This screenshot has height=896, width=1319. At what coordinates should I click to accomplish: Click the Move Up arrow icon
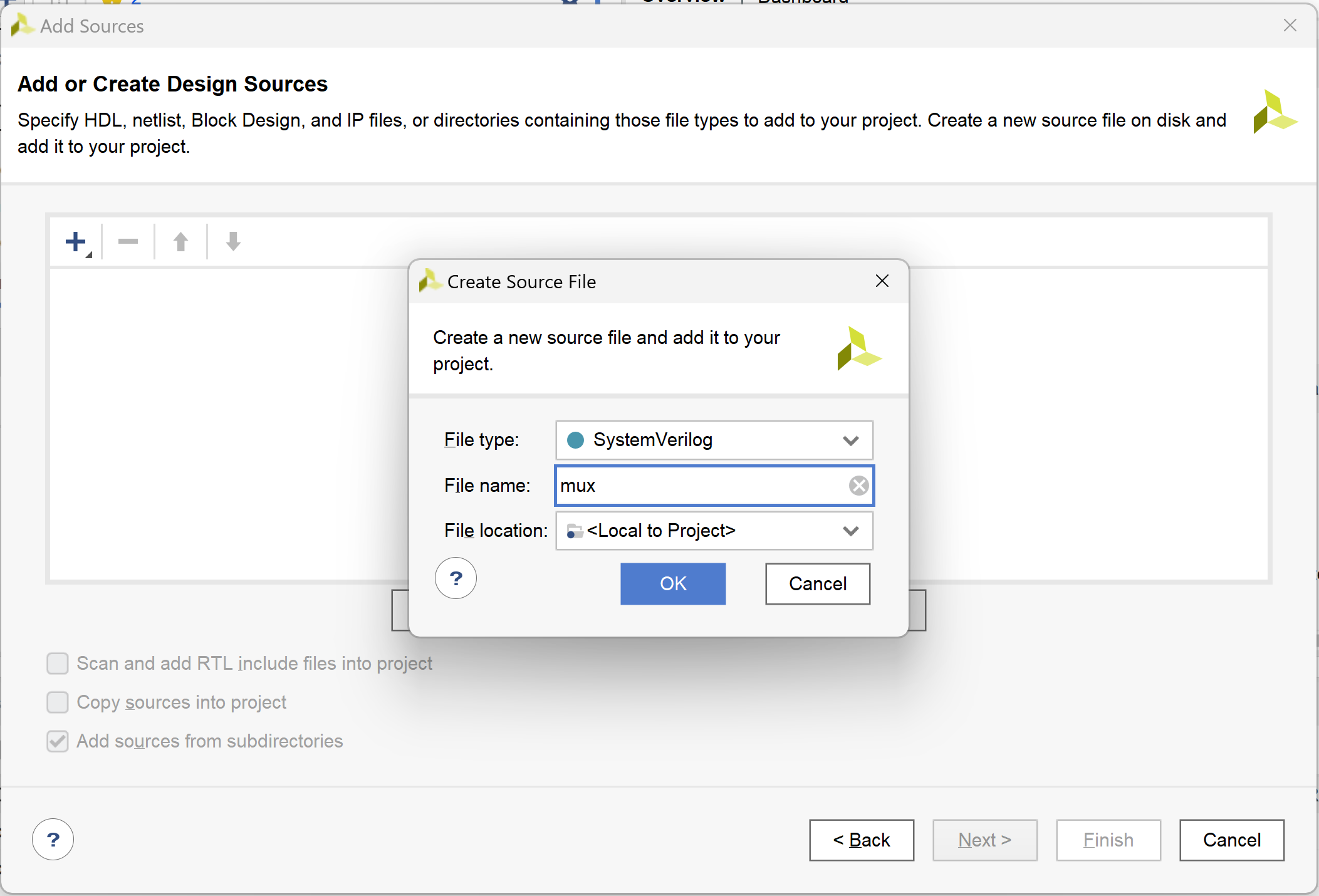180,242
